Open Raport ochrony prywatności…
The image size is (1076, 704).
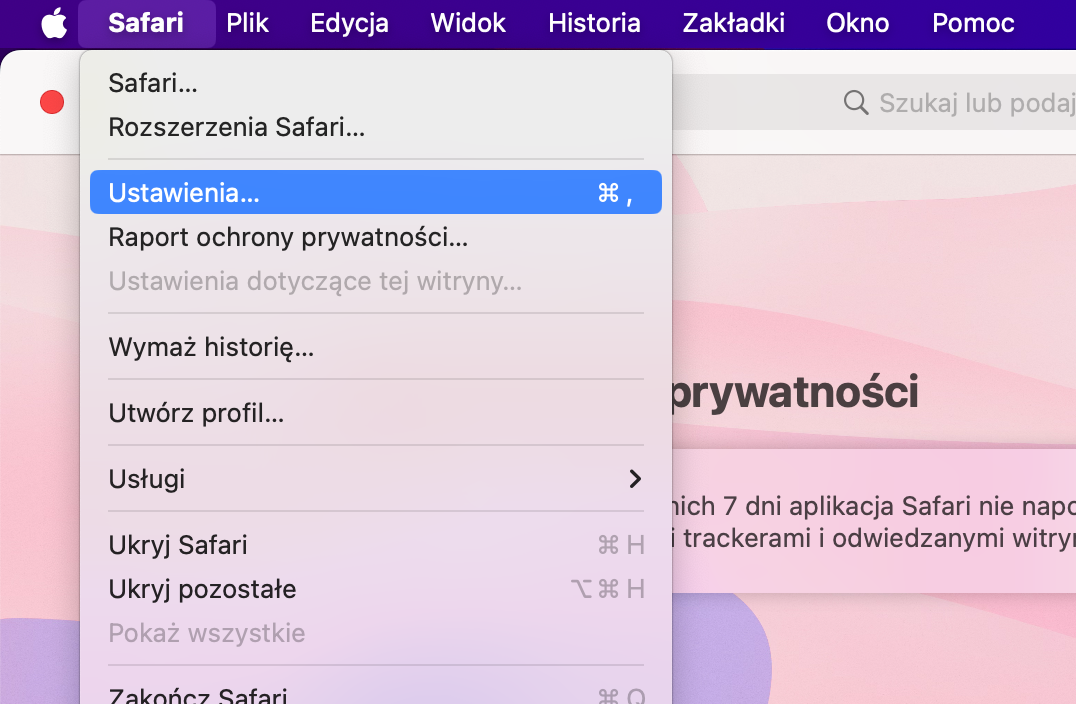[x=376, y=237]
